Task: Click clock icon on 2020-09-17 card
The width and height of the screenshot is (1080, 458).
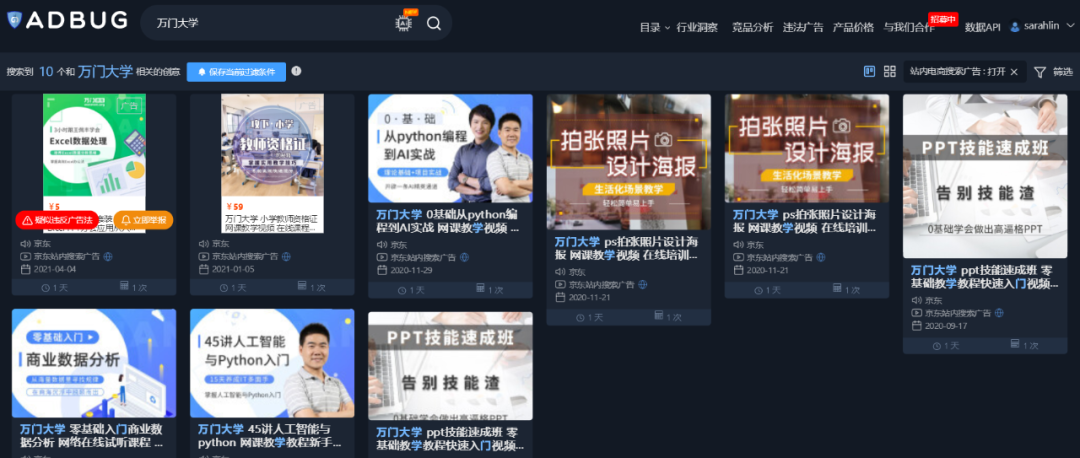Action: [x=937, y=345]
